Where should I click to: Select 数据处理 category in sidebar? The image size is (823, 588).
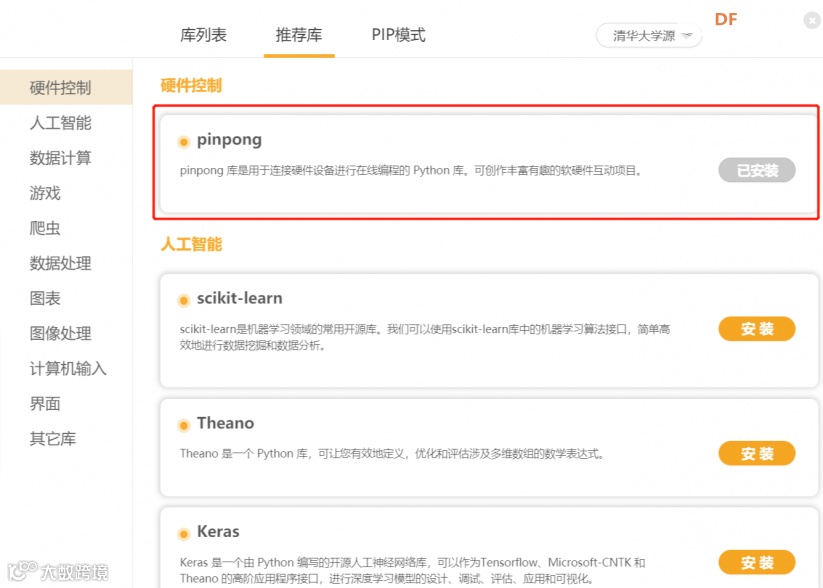coord(60,264)
